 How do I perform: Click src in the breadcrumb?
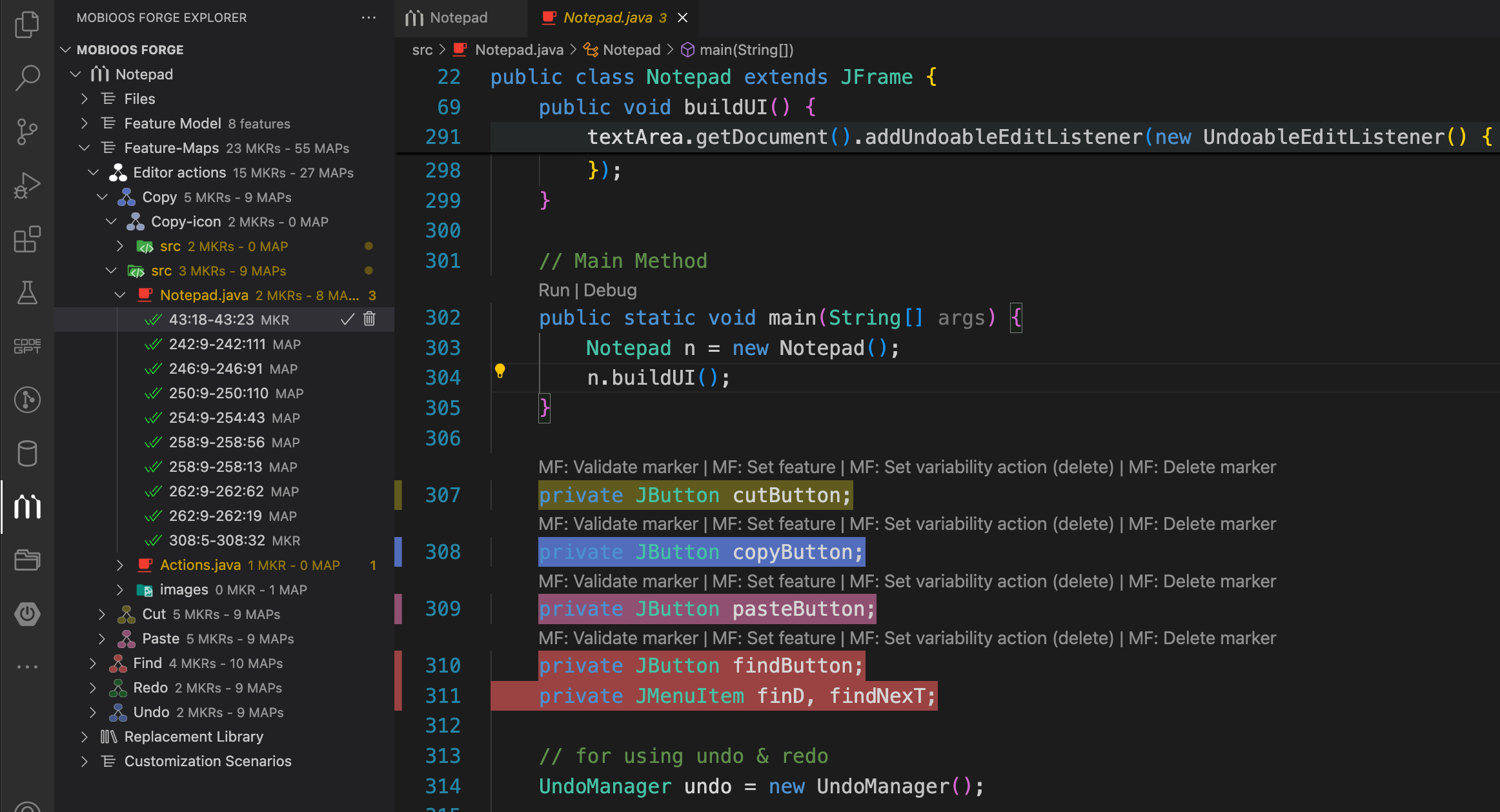[422, 50]
